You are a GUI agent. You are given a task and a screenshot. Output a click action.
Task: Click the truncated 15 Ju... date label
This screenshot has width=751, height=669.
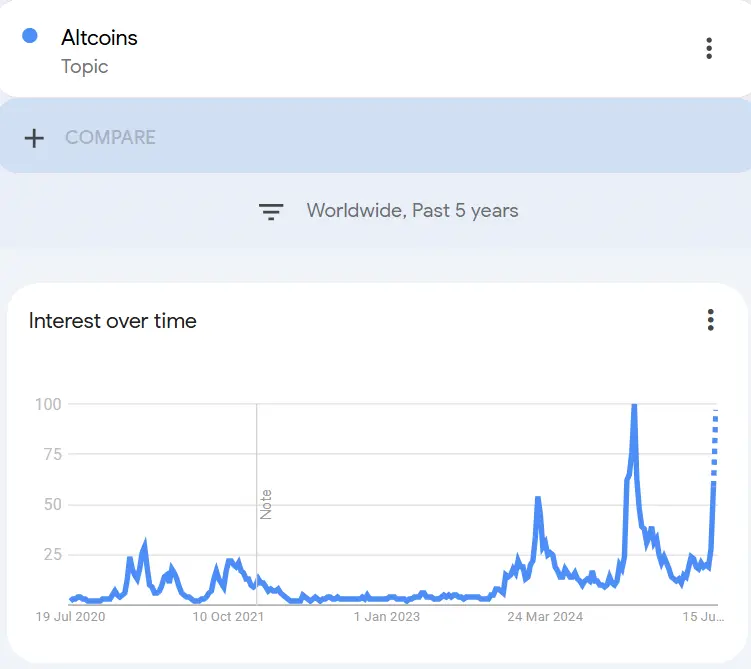pyautogui.click(x=703, y=616)
